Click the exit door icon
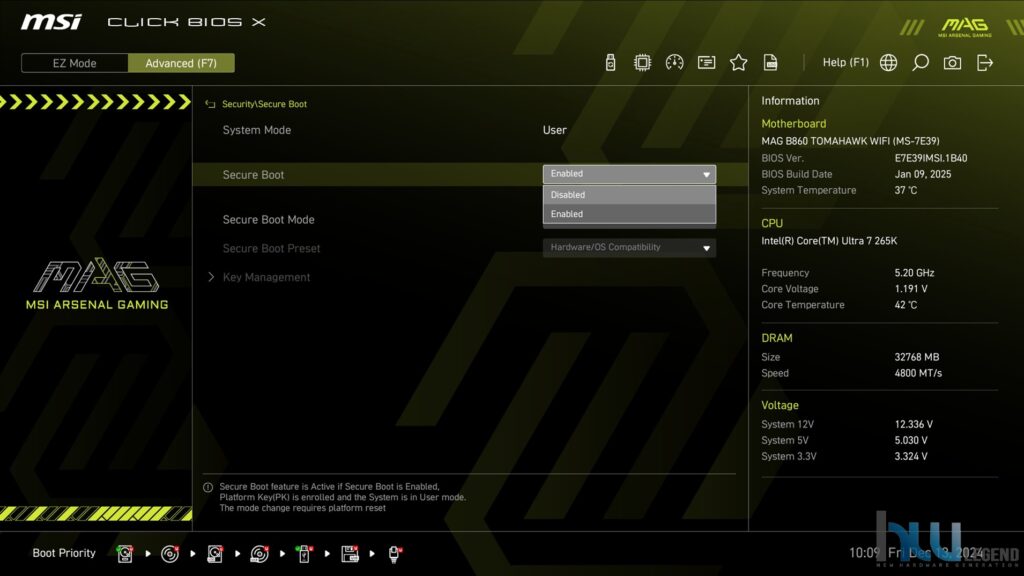This screenshot has width=1024, height=576. pyautogui.click(x=985, y=63)
